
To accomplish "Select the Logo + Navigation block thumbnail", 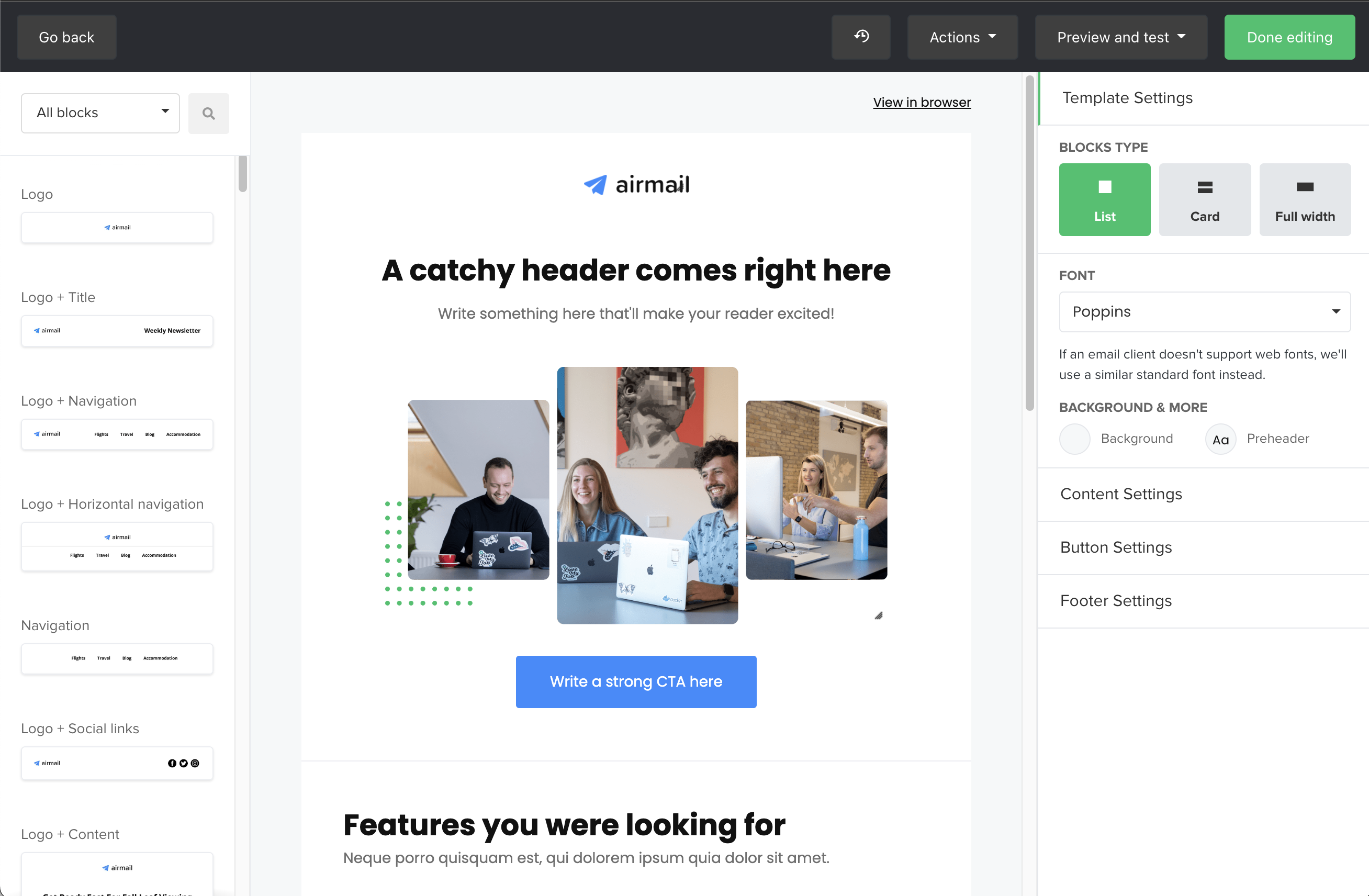I will 117,434.
